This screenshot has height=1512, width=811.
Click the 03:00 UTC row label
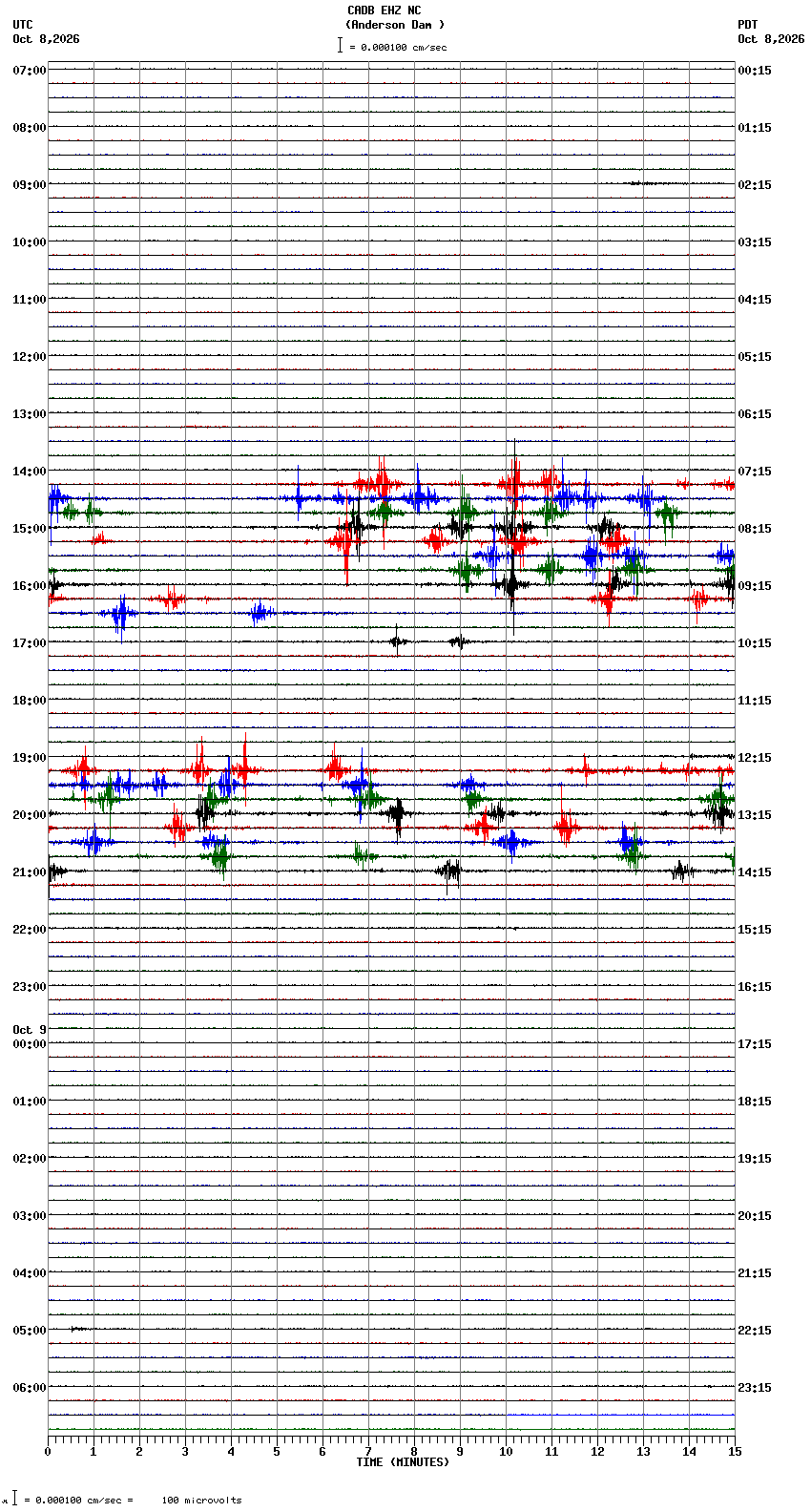[x=30, y=1216]
